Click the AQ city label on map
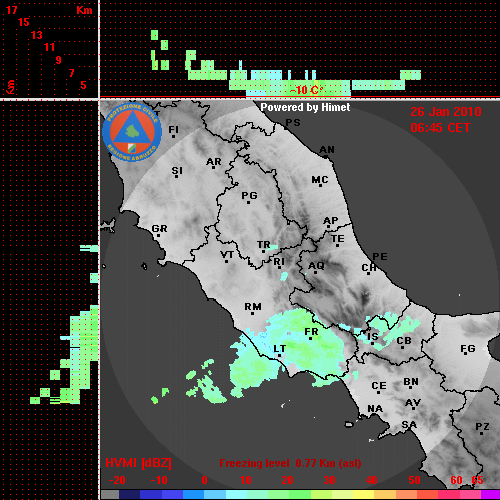Viewport: 500px width, 500px height. point(316,266)
